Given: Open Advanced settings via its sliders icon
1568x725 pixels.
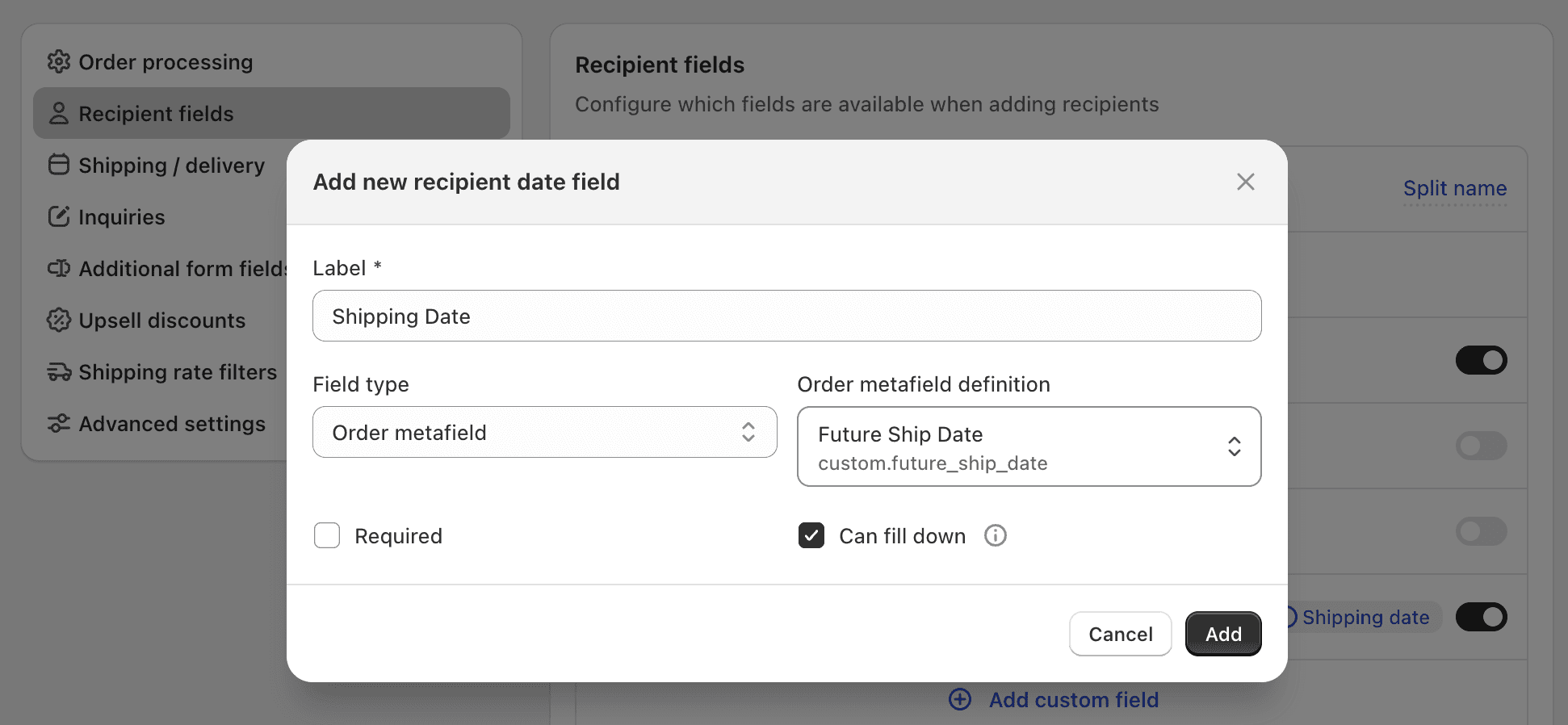Looking at the screenshot, I should point(59,424).
